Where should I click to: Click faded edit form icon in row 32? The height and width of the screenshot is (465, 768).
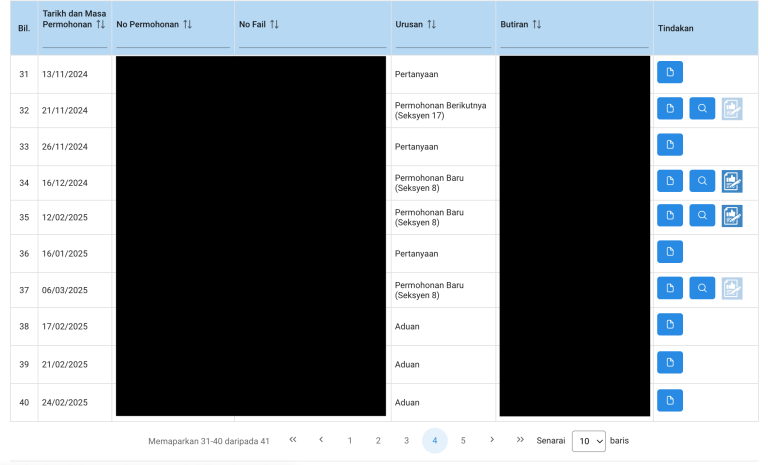[732, 109]
